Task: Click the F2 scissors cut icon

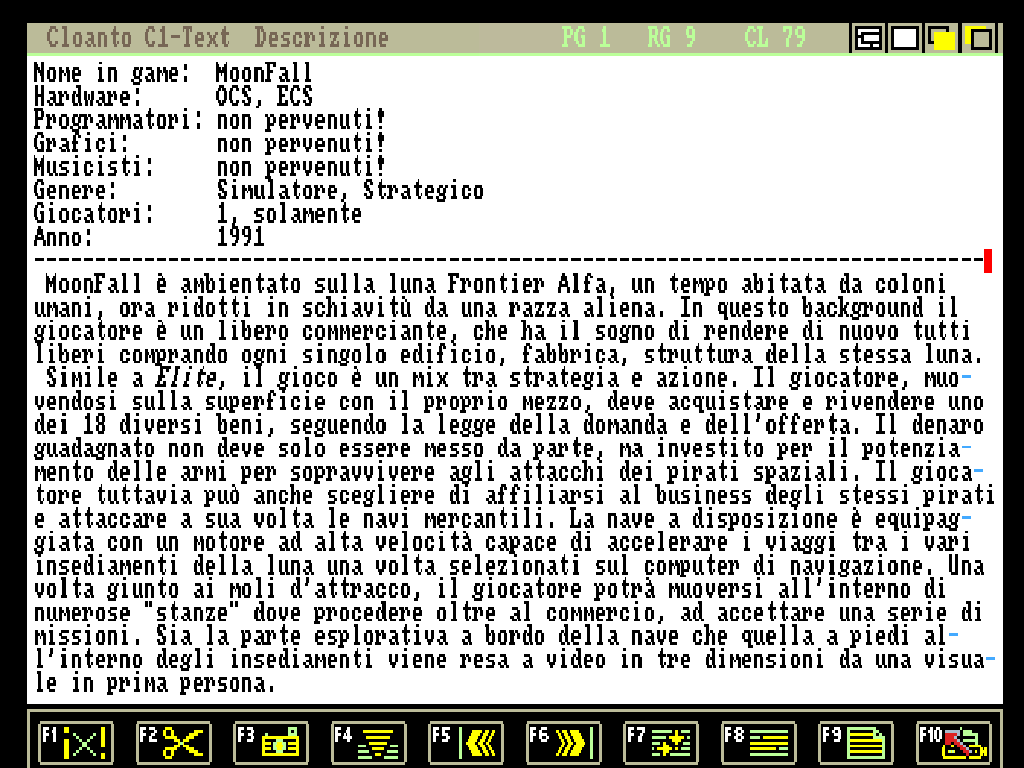Action: pyautogui.click(x=173, y=742)
